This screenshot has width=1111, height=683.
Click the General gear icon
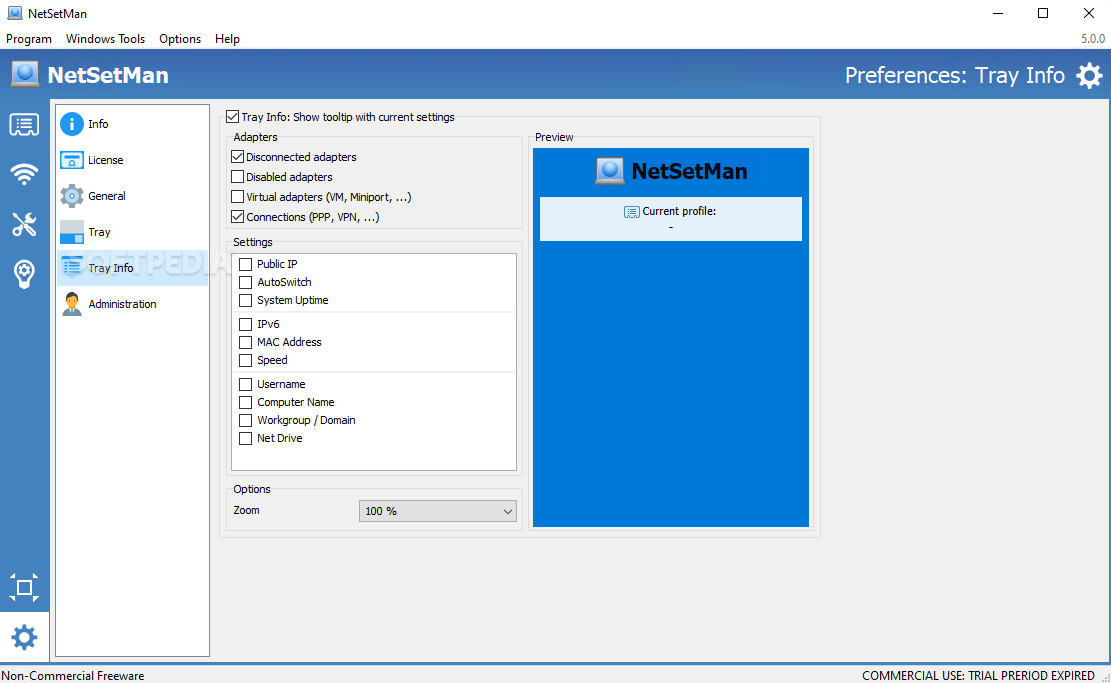tap(72, 196)
